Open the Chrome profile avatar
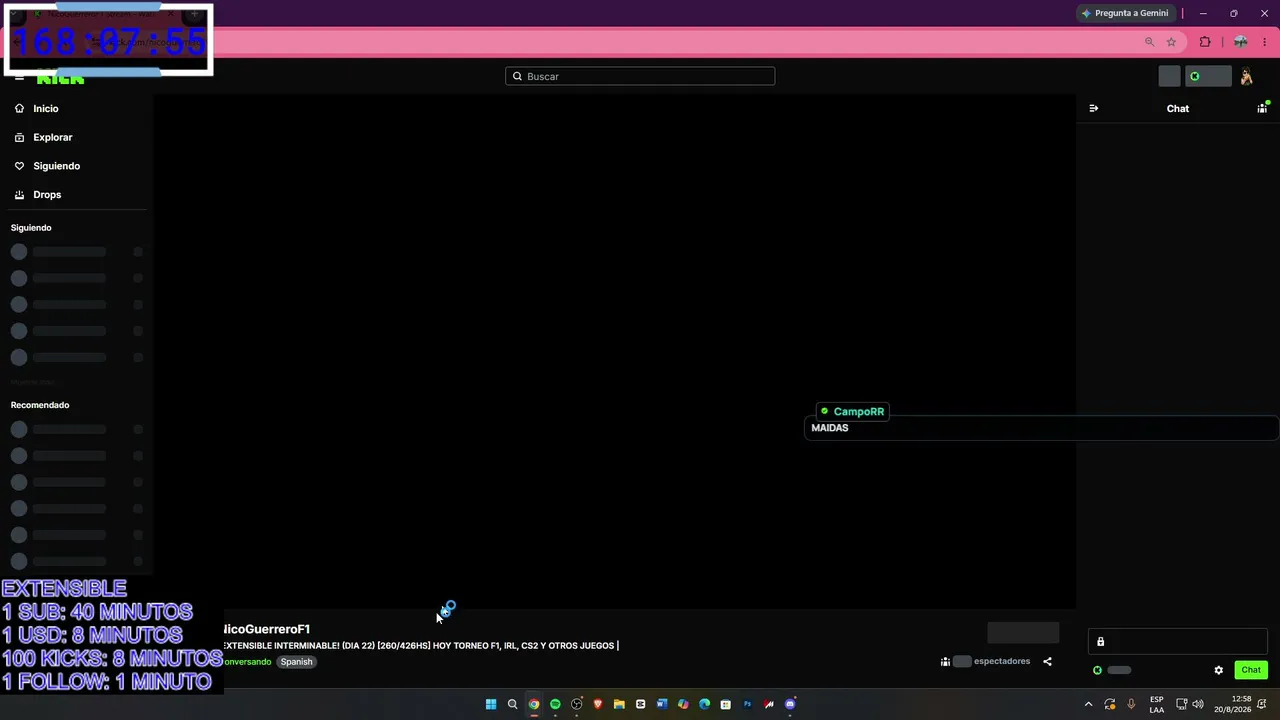The height and width of the screenshot is (720, 1280). pos(1240,42)
